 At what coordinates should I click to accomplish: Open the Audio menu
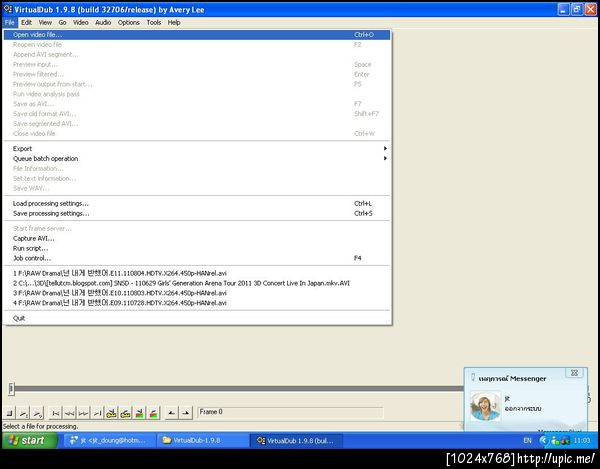pos(103,23)
